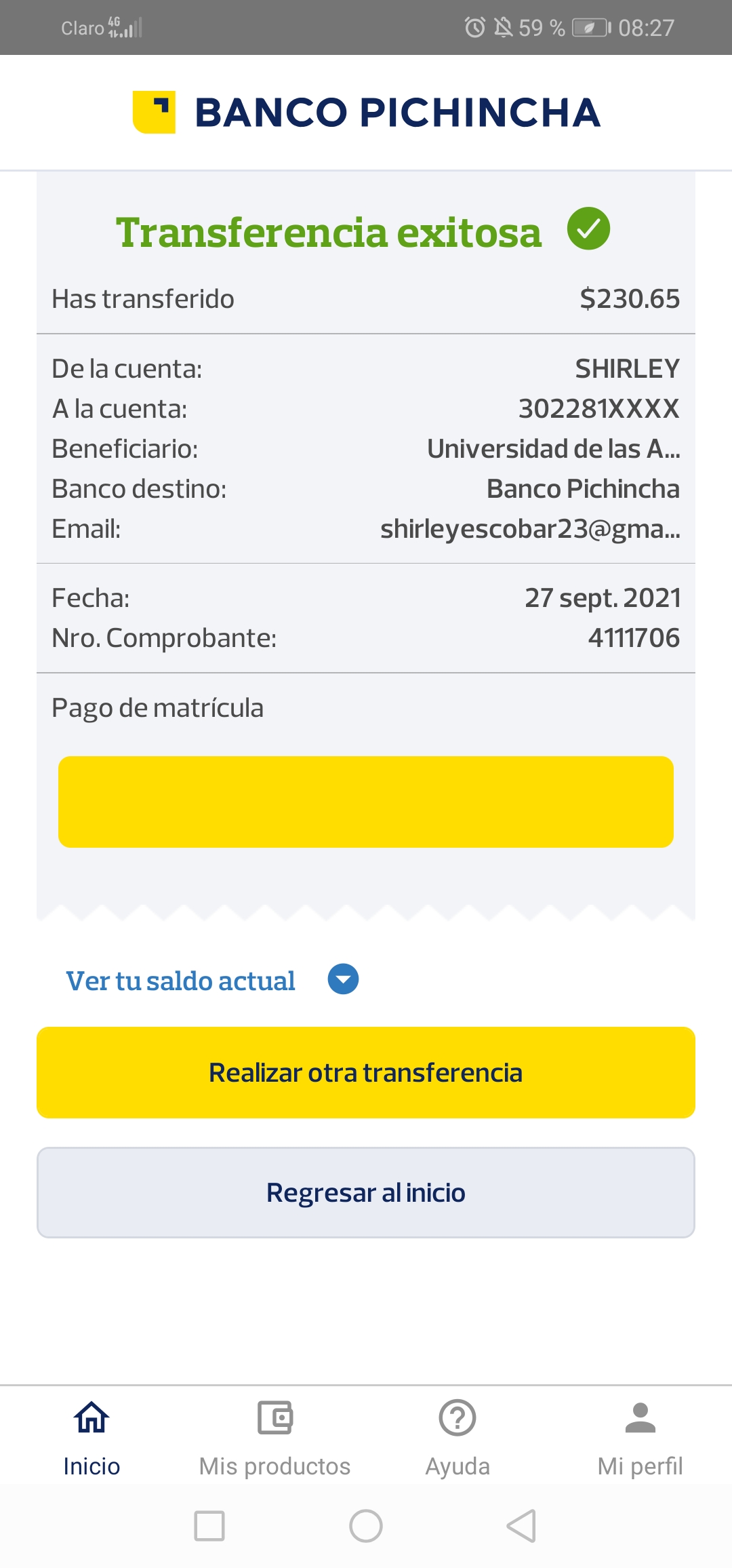The image size is (732, 1568).
Task: Tap the blank yellow button on receipt
Action: [x=366, y=802]
